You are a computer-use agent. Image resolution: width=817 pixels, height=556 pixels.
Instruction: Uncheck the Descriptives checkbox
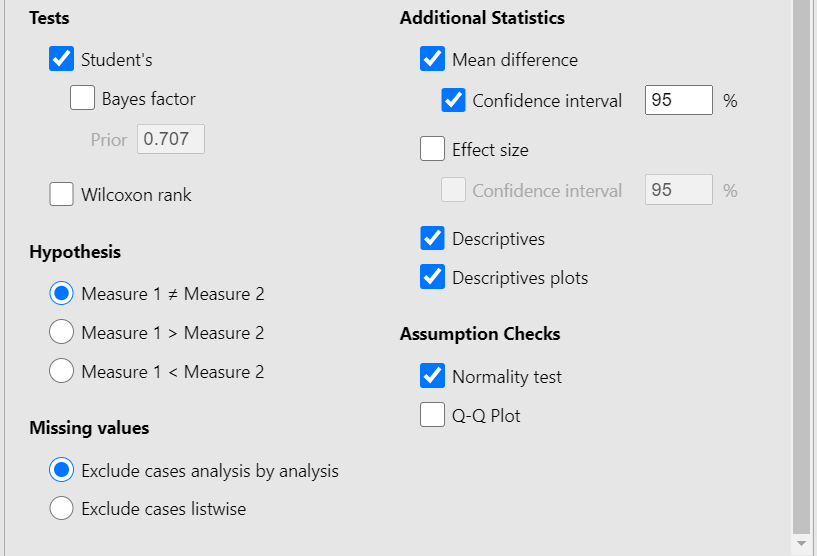pyautogui.click(x=433, y=238)
